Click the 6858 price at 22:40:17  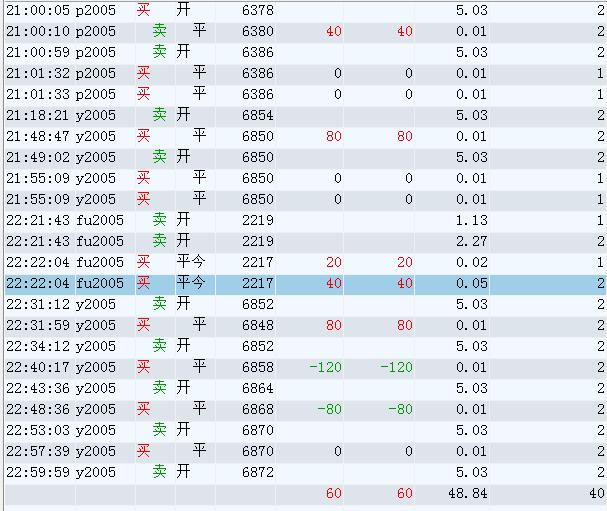(257, 367)
